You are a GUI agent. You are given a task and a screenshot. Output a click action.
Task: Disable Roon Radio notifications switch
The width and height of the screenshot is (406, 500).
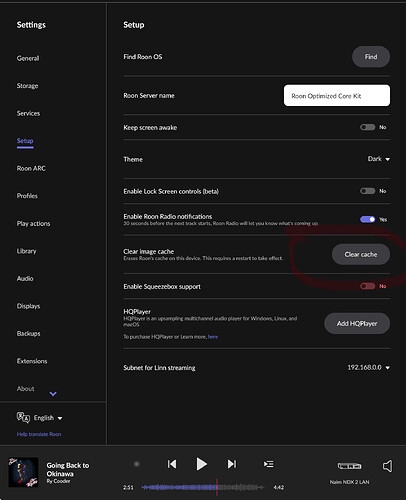point(367,219)
